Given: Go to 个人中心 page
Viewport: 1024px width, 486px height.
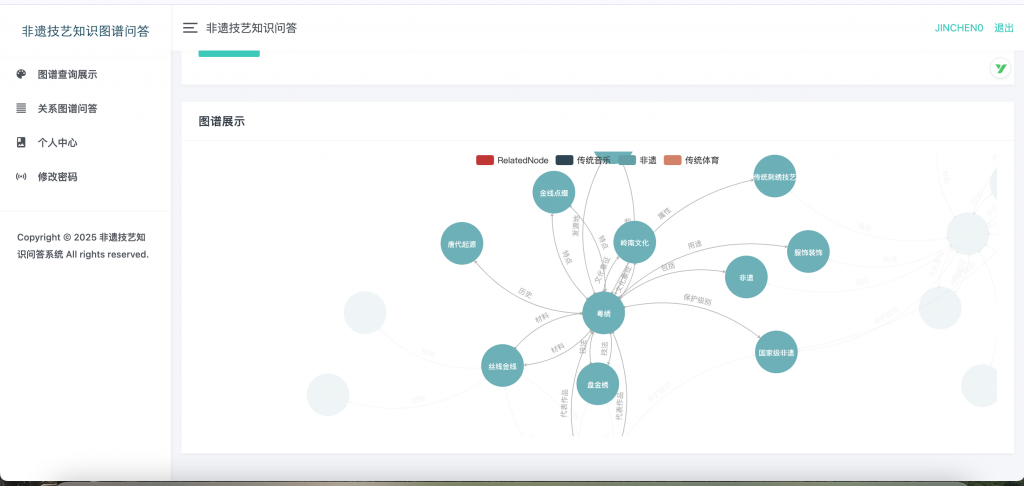Looking at the screenshot, I should tap(57, 142).
